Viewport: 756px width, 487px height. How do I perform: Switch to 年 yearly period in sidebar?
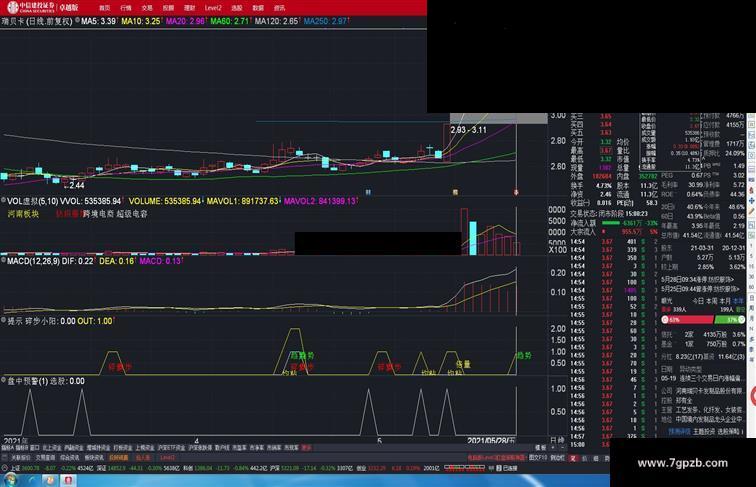[x=751, y=359]
